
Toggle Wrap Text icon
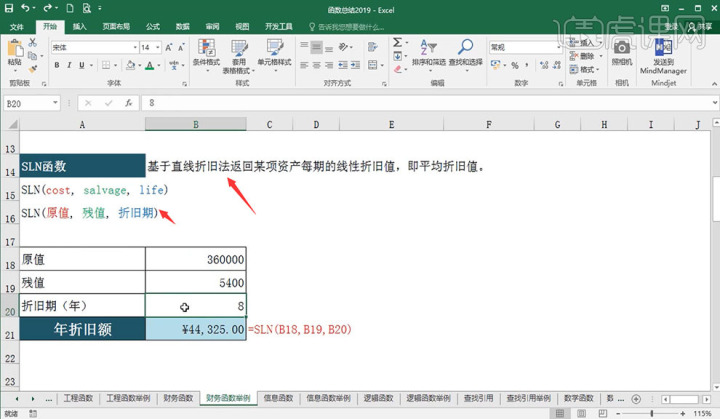[x=372, y=47]
